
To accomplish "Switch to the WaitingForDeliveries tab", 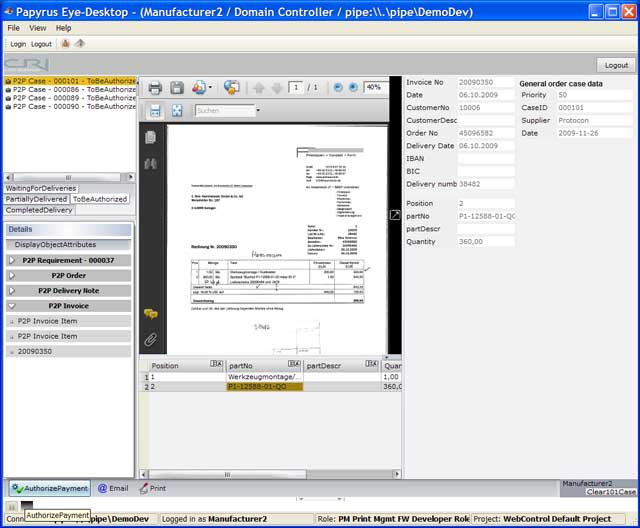I will (41, 188).
